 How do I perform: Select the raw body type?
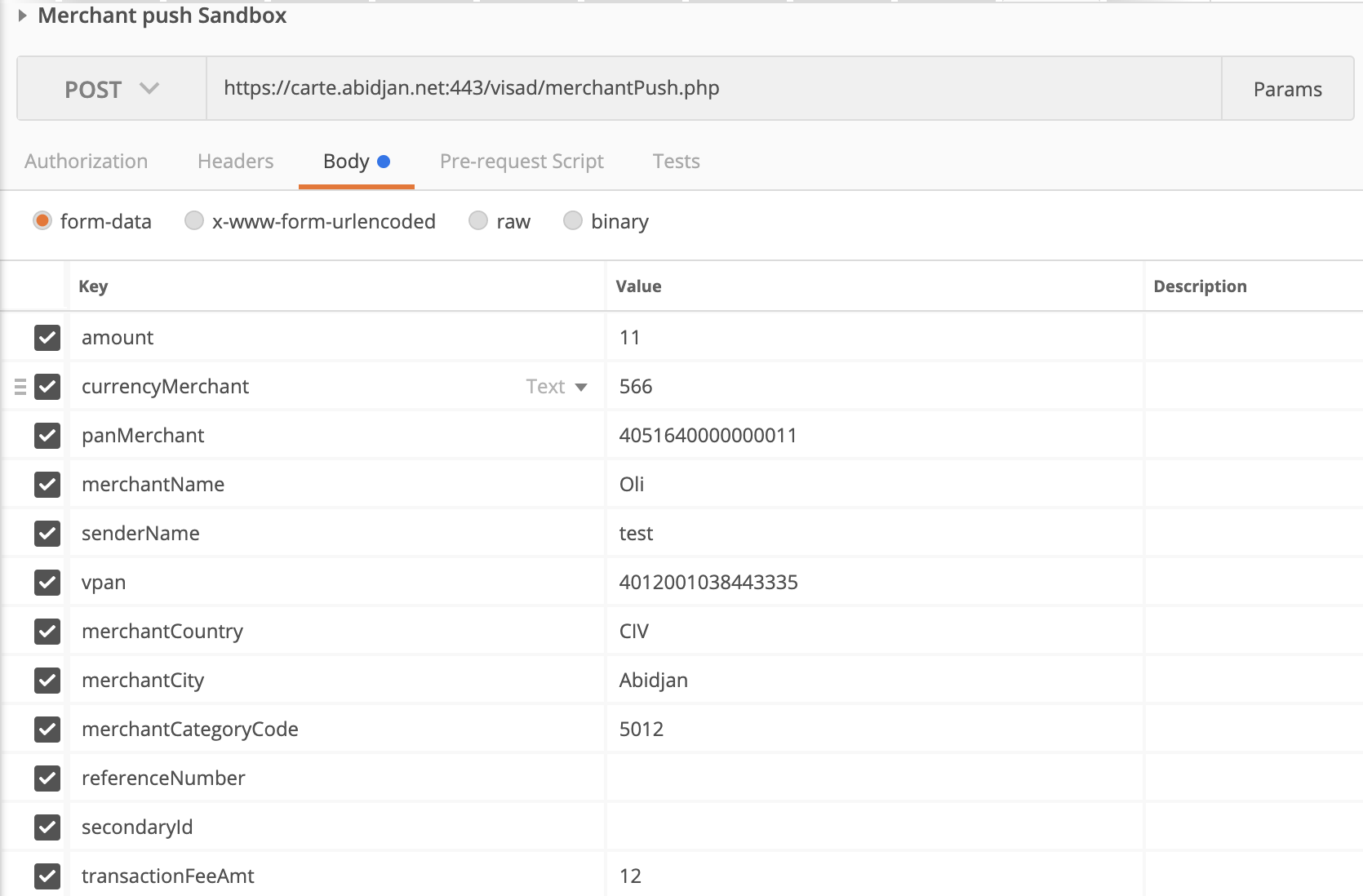(x=478, y=221)
